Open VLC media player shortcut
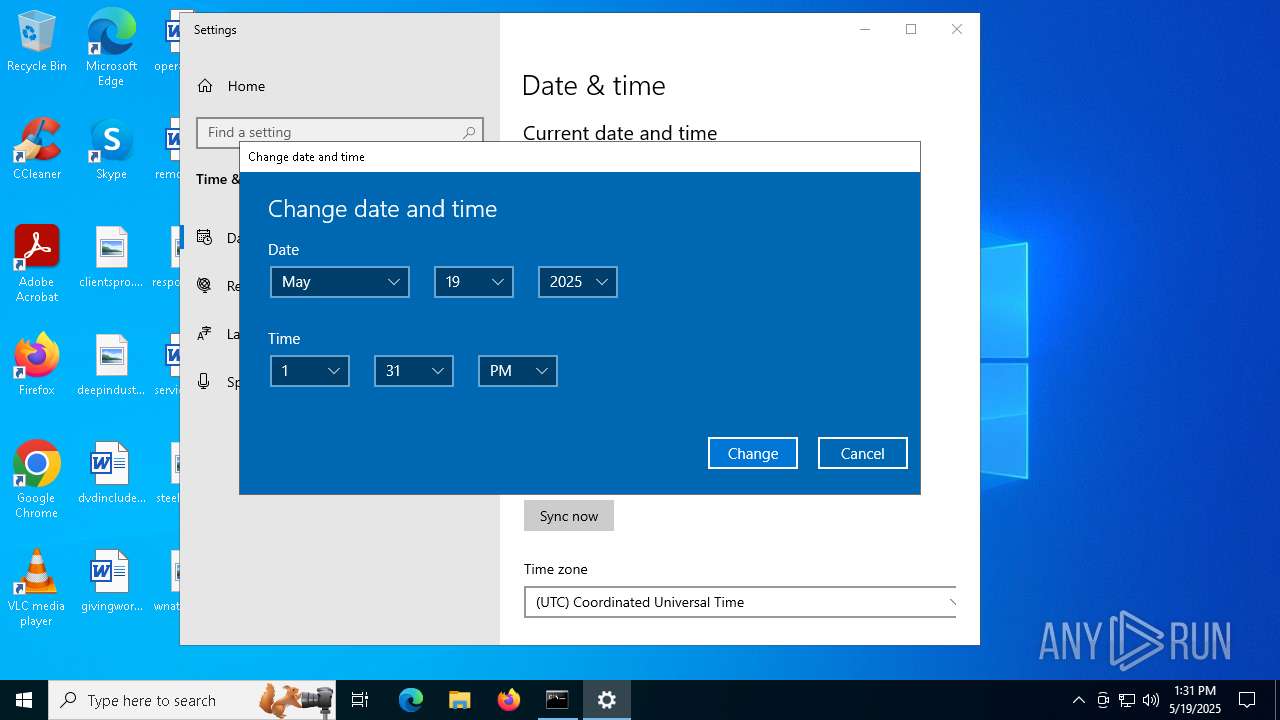Screen dimensions: 1280x720 (x=37, y=587)
